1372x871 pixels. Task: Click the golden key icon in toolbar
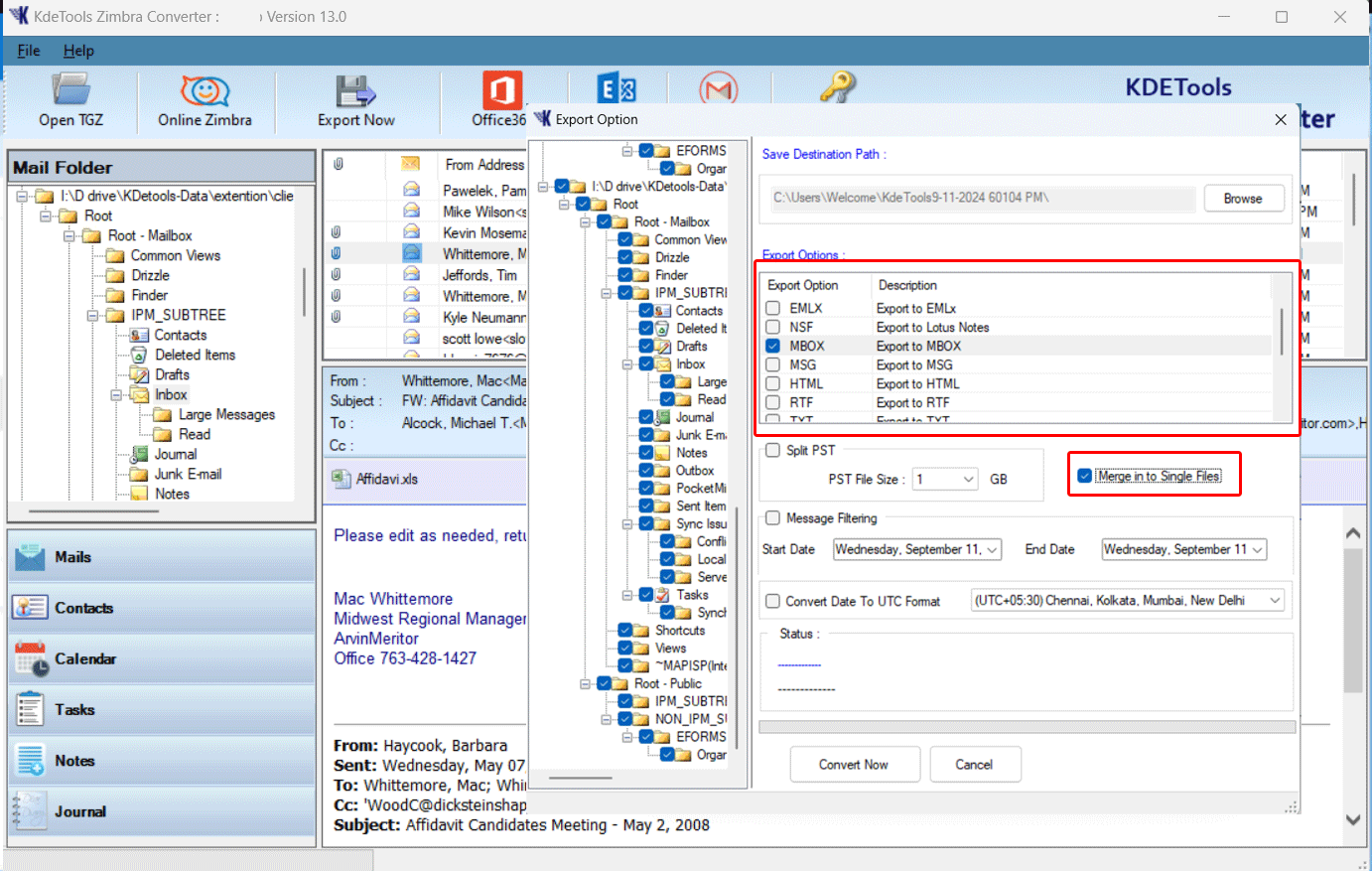(838, 87)
